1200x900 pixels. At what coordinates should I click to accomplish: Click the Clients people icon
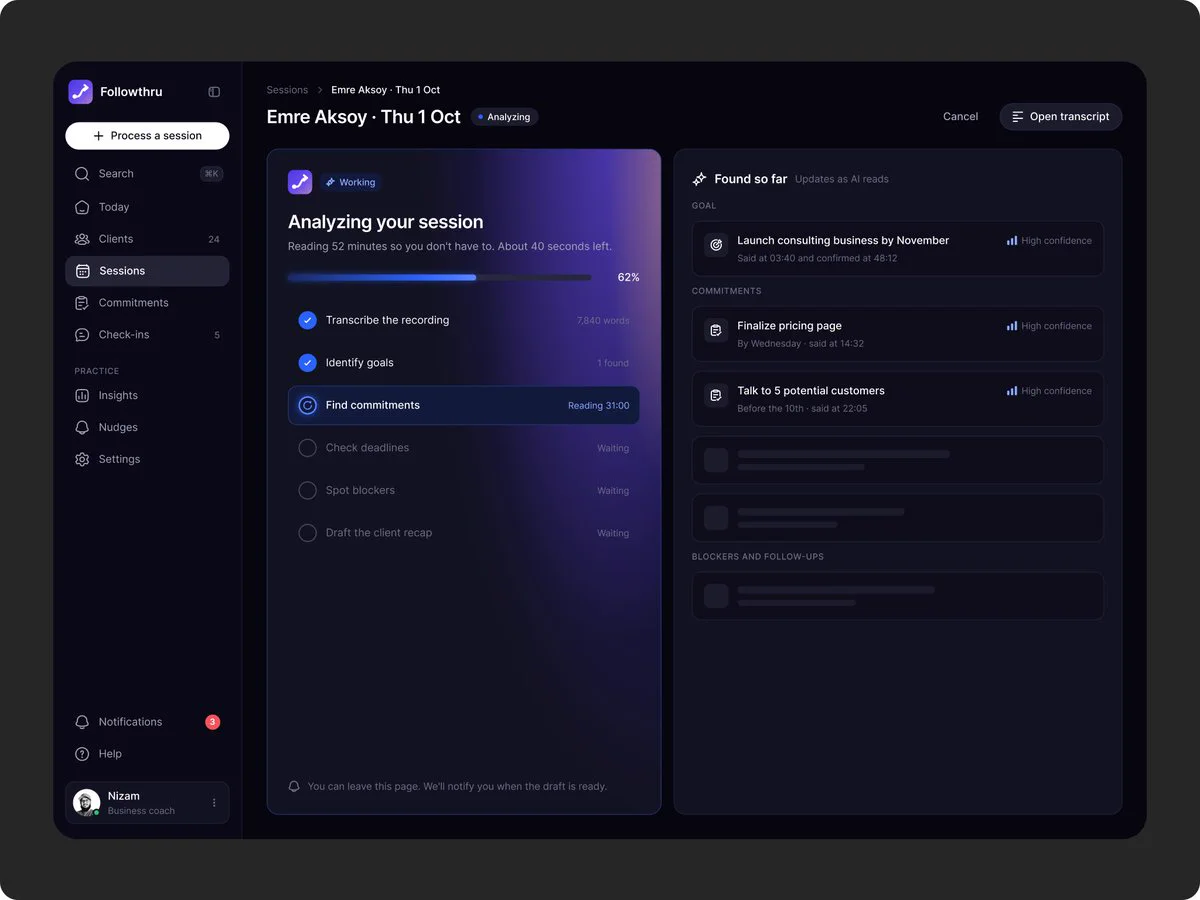point(82,239)
